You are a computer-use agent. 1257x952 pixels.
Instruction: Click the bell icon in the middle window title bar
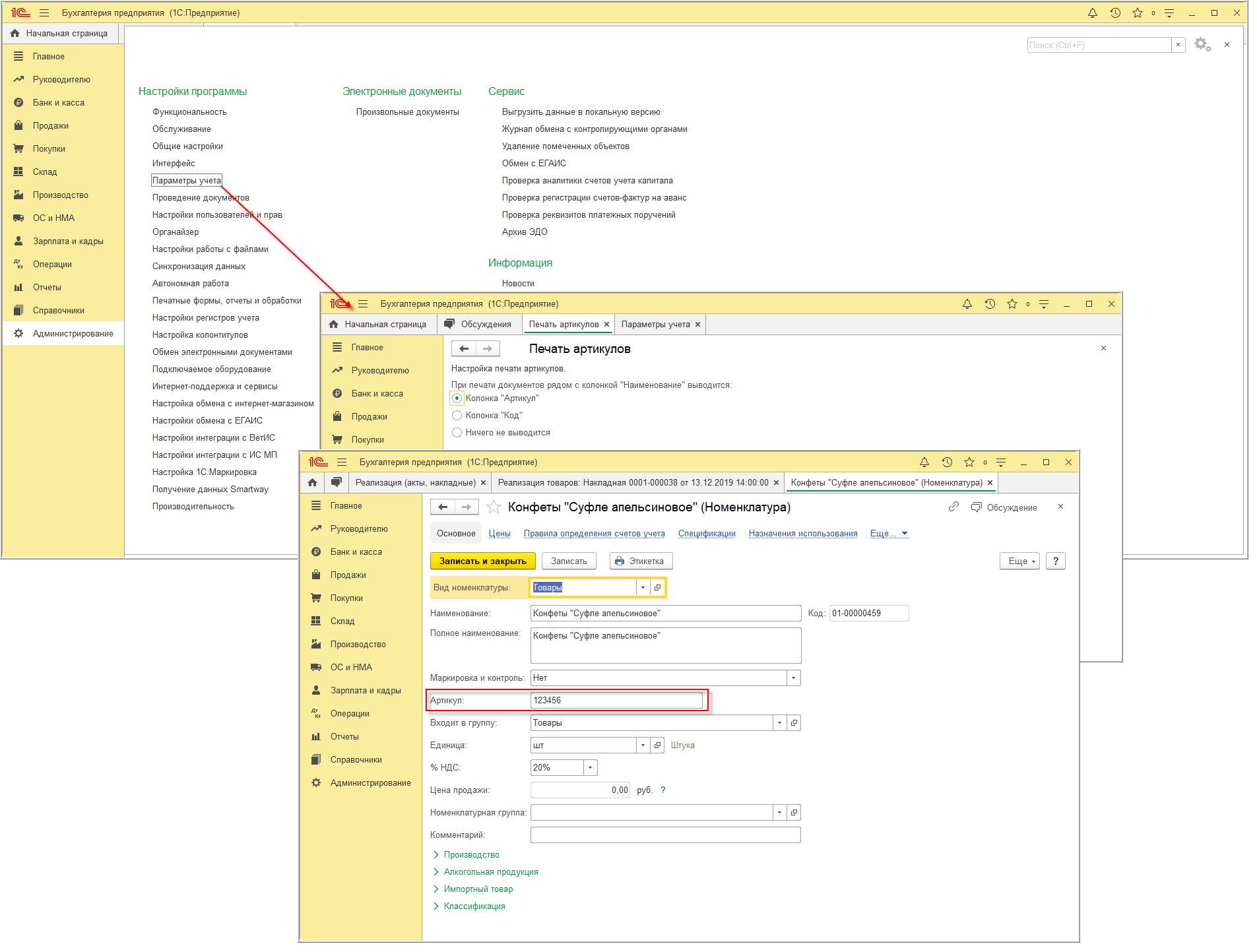(967, 304)
